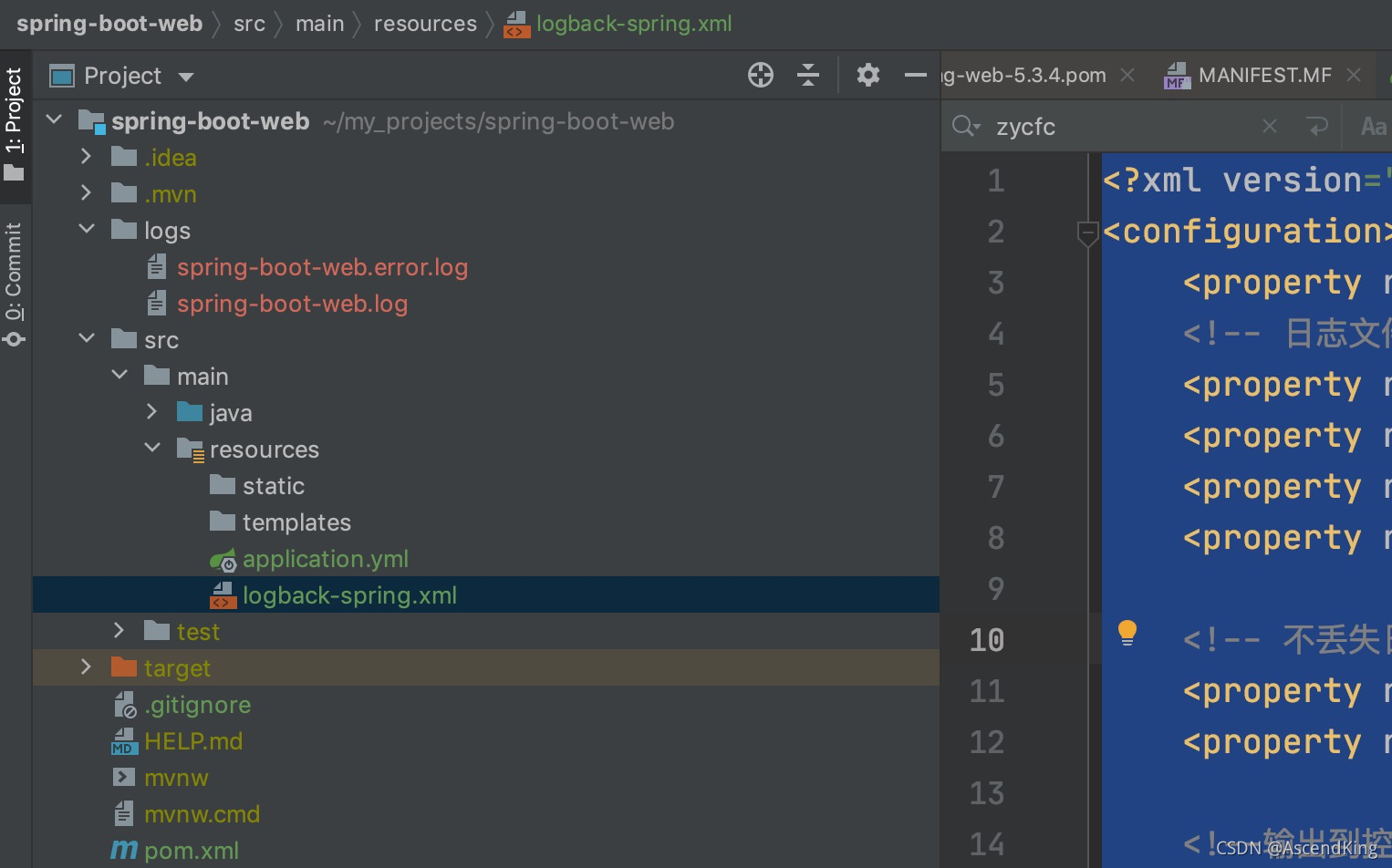Click resources in the breadcrumb path
Screen dimensions: 1392x868
tap(425, 24)
